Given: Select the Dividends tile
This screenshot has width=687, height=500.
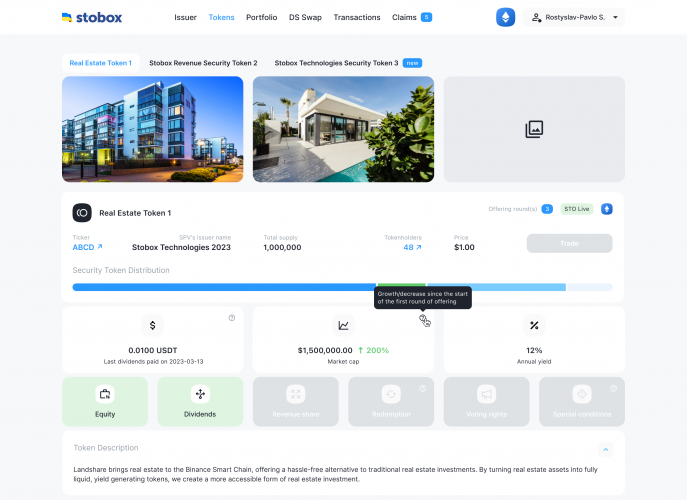Looking at the screenshot, I should tap(200, 401).
